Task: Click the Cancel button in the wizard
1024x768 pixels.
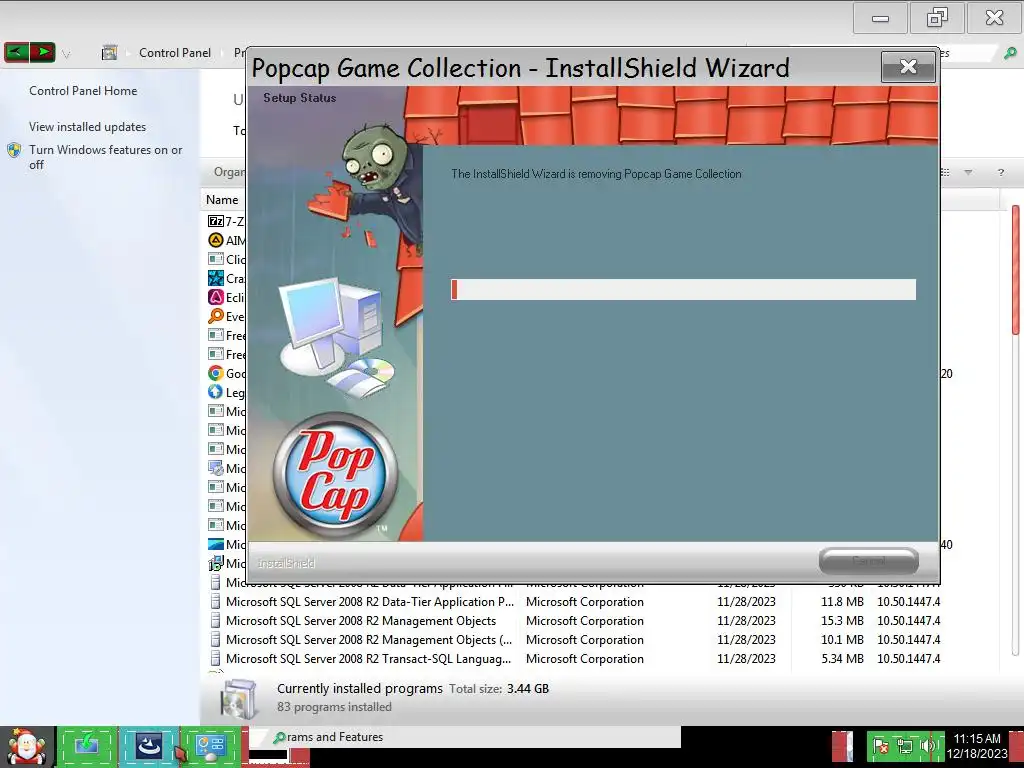Action: coord(869,561)
